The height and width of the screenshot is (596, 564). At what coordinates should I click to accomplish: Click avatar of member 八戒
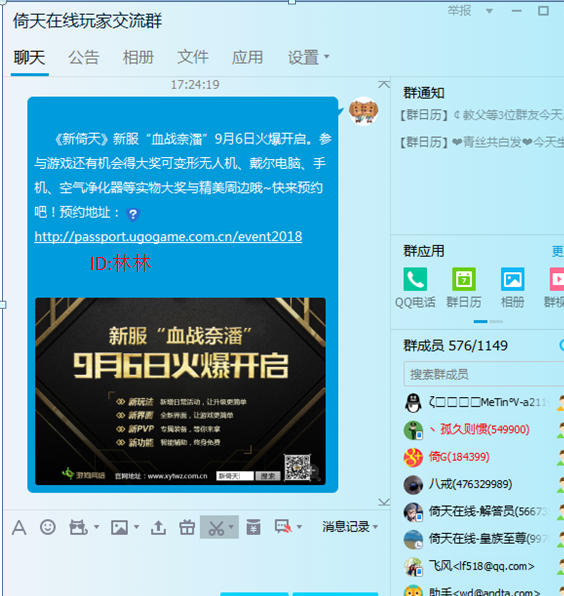pos(413,485)
